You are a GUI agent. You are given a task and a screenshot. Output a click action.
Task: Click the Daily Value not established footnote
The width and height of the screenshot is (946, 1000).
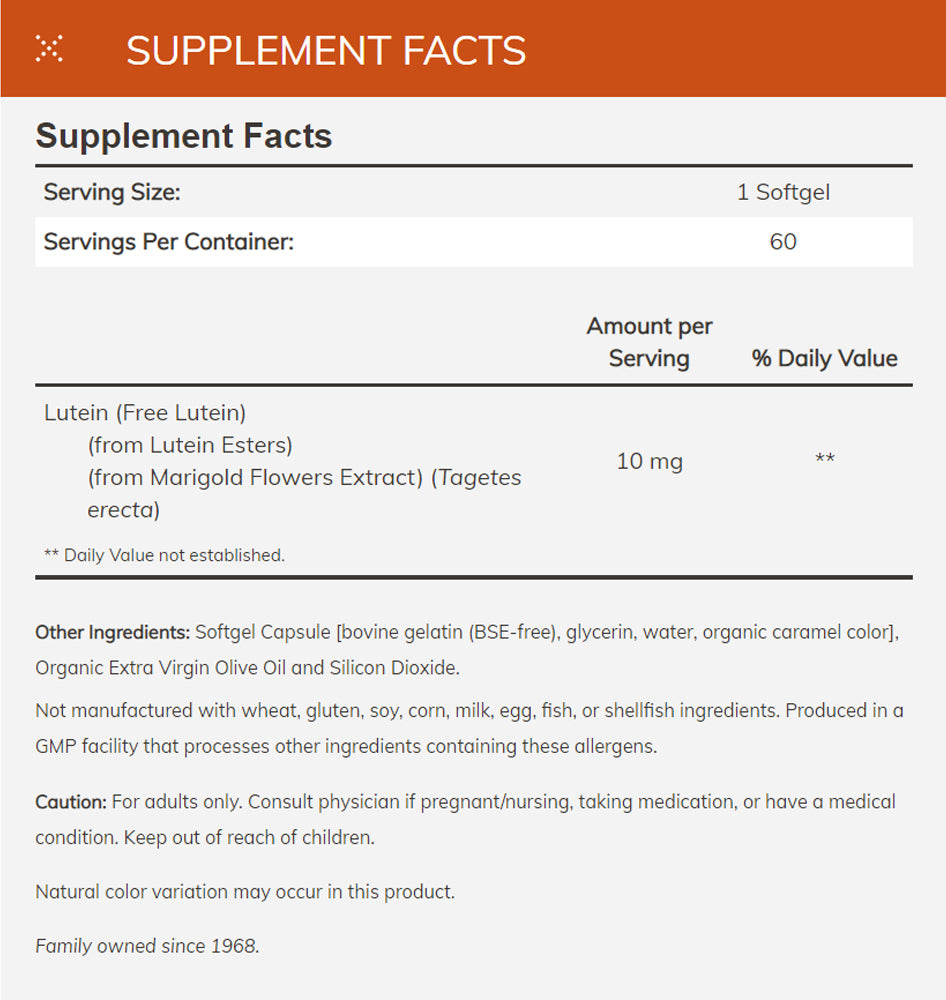click(165, 555)
